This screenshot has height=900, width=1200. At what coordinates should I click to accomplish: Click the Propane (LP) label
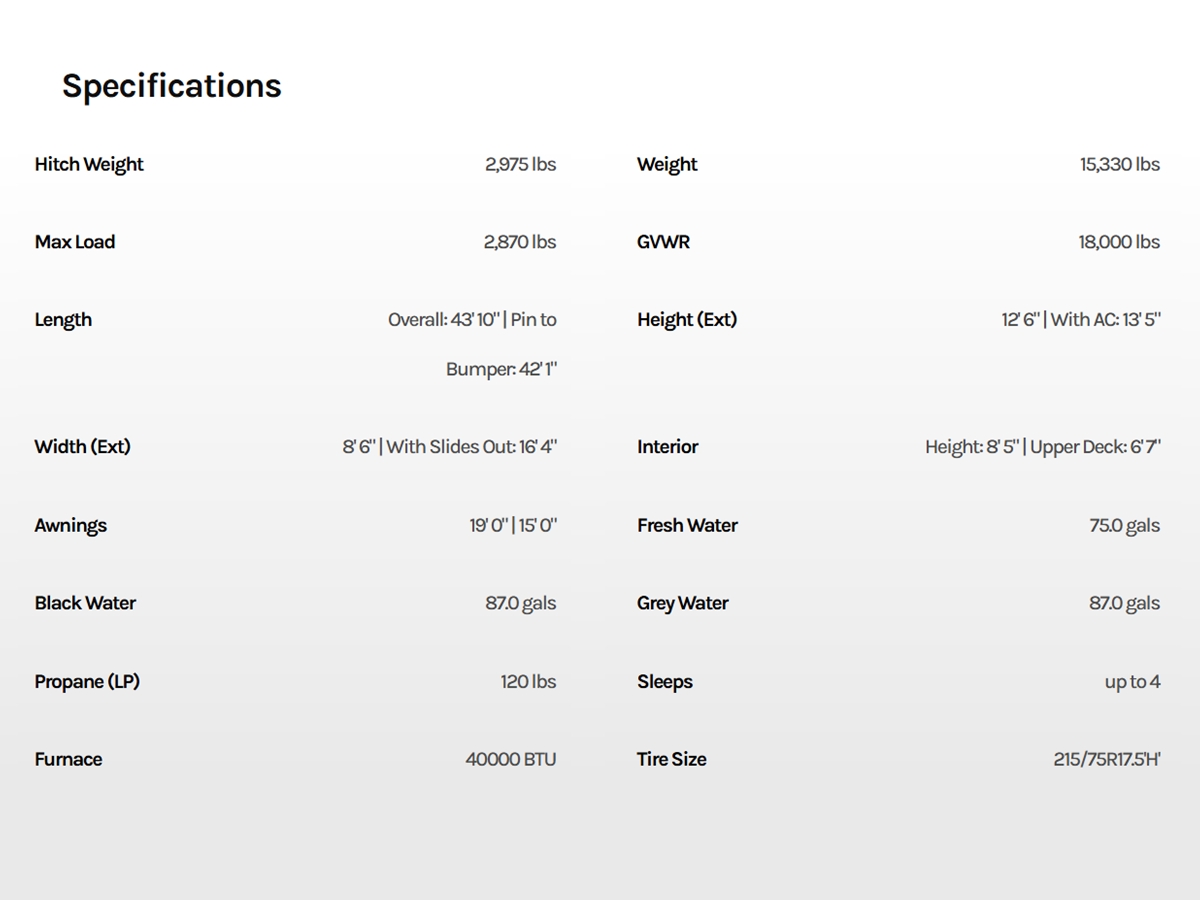(x=87, y=682)
